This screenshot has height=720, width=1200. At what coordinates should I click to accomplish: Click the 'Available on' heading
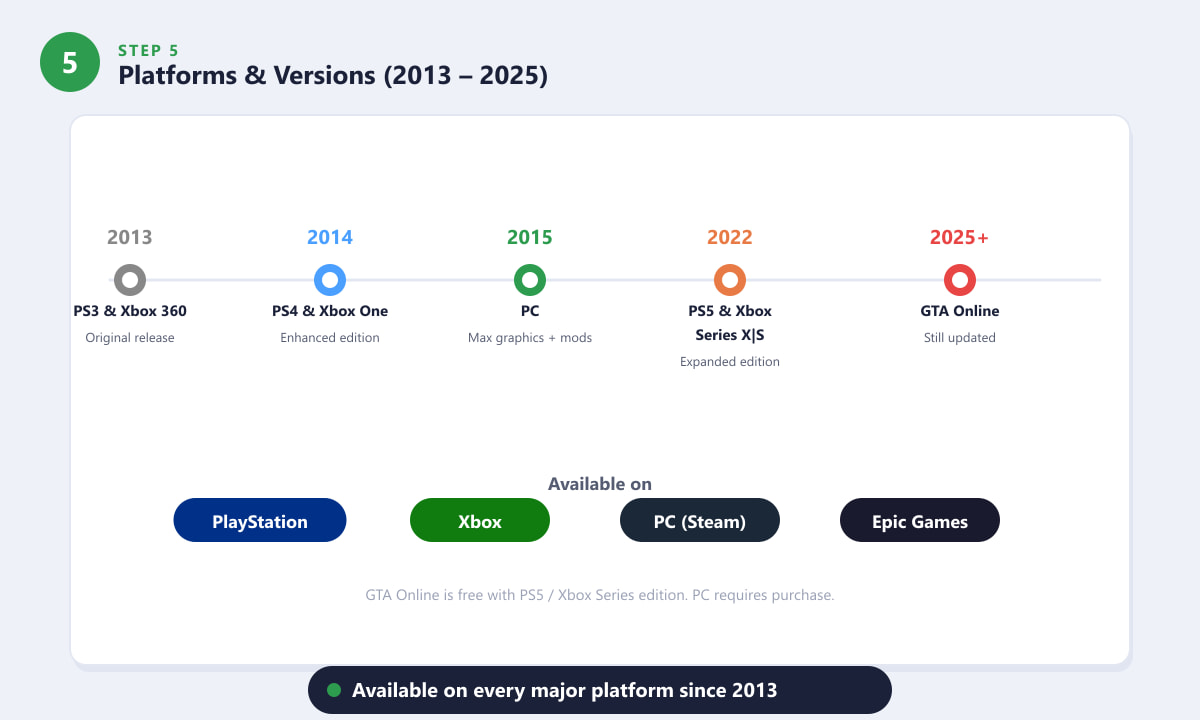click(x=600, y=484)
